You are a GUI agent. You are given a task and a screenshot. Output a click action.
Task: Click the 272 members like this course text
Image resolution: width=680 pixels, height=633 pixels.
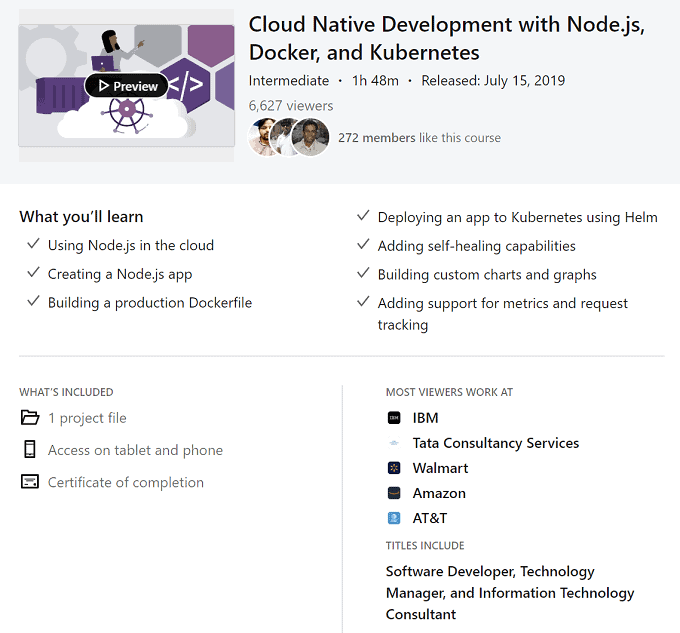point(419,138)
